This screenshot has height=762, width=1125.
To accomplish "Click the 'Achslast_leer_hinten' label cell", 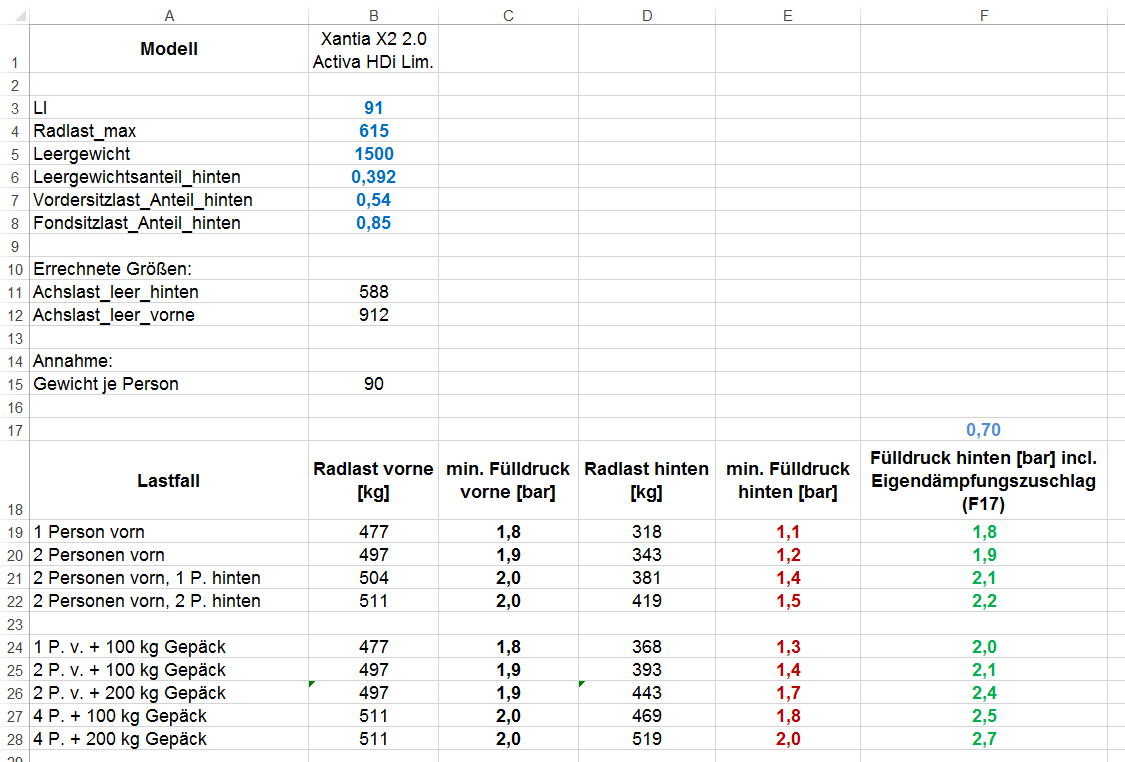I will pyautogui.click(x=169, y=291).
